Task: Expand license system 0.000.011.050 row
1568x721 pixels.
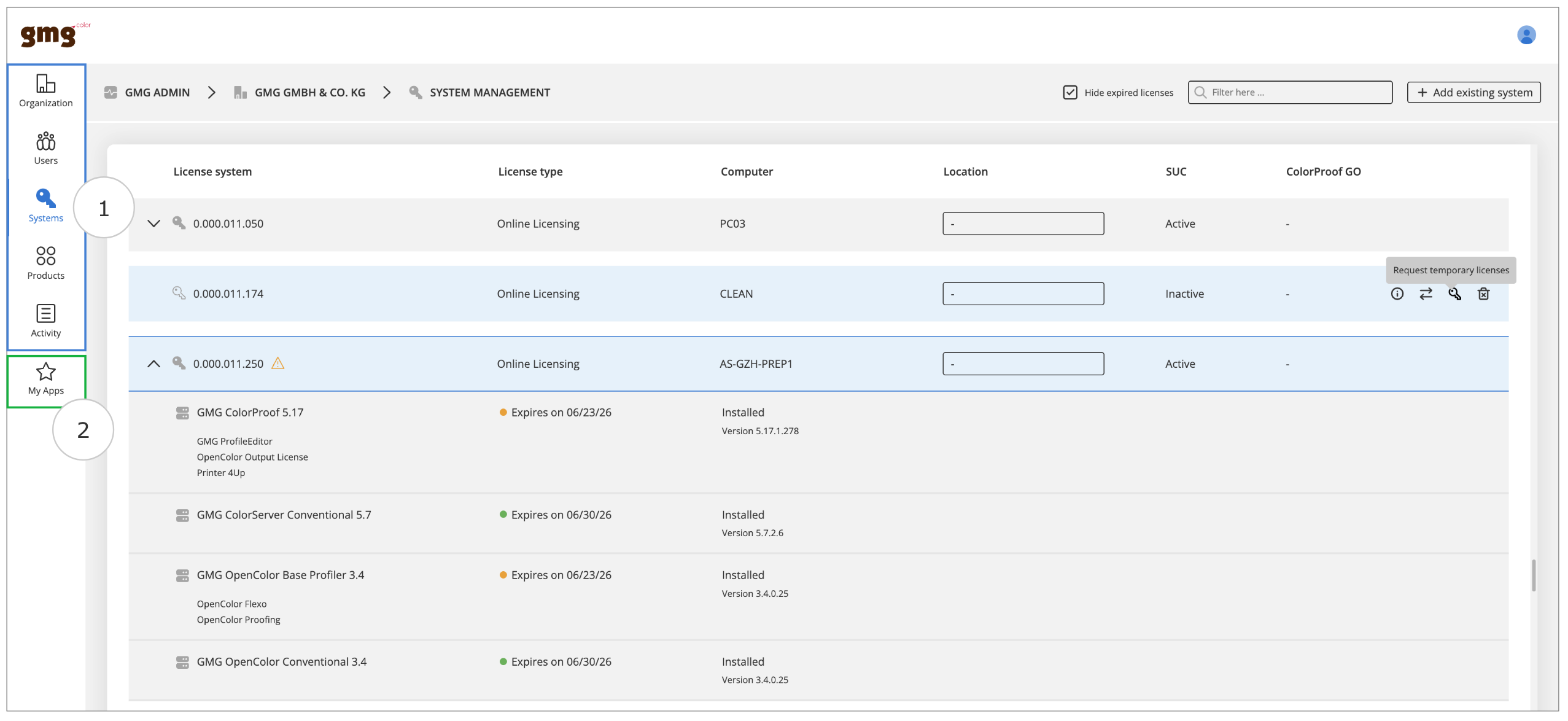Action: (x=154, y=224)
